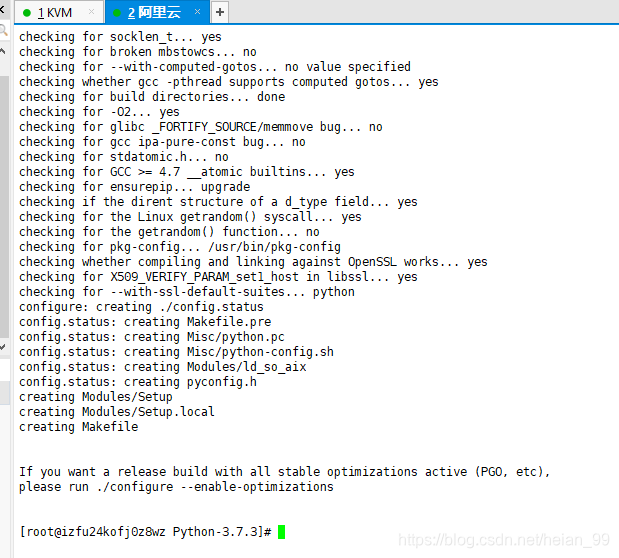
Task: Click the left tab-scroll arrow
Action: [2, 9]
